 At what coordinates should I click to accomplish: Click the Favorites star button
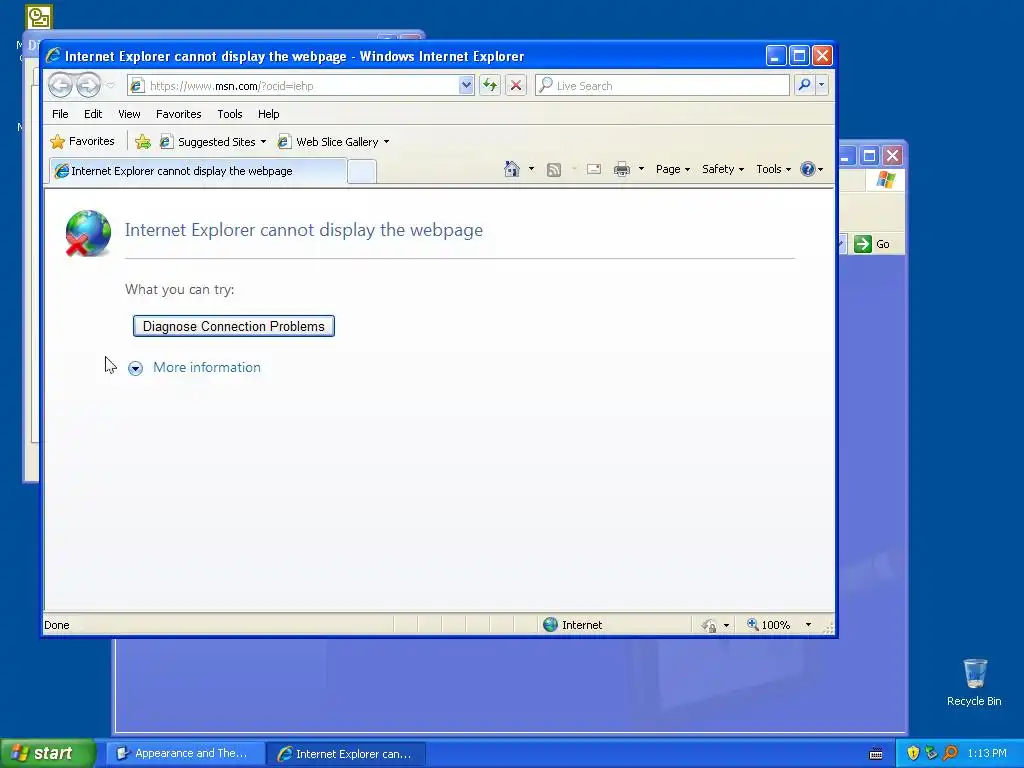tap(83, 141)
